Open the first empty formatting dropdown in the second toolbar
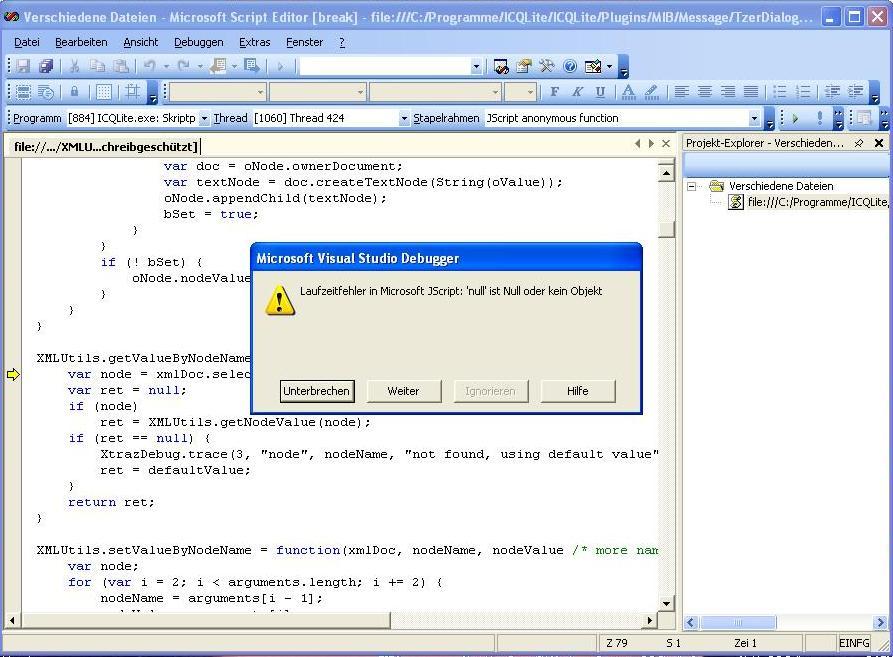 (260, 92)
